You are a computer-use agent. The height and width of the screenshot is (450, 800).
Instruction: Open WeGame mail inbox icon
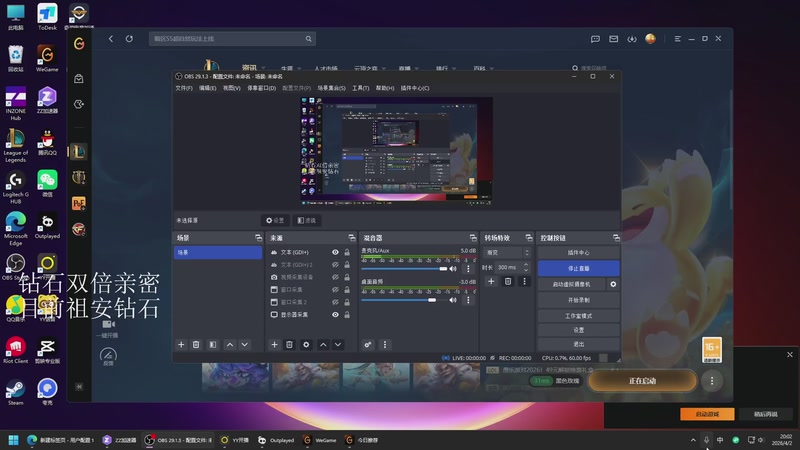pyautogui.click(x=614, y=39)
